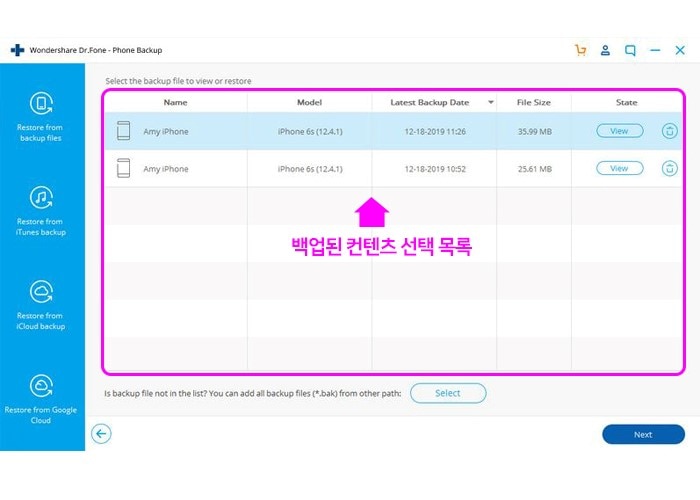Go back with the left arrow button
The width and height of the screenshot is (700, 500).
point(101,433)
